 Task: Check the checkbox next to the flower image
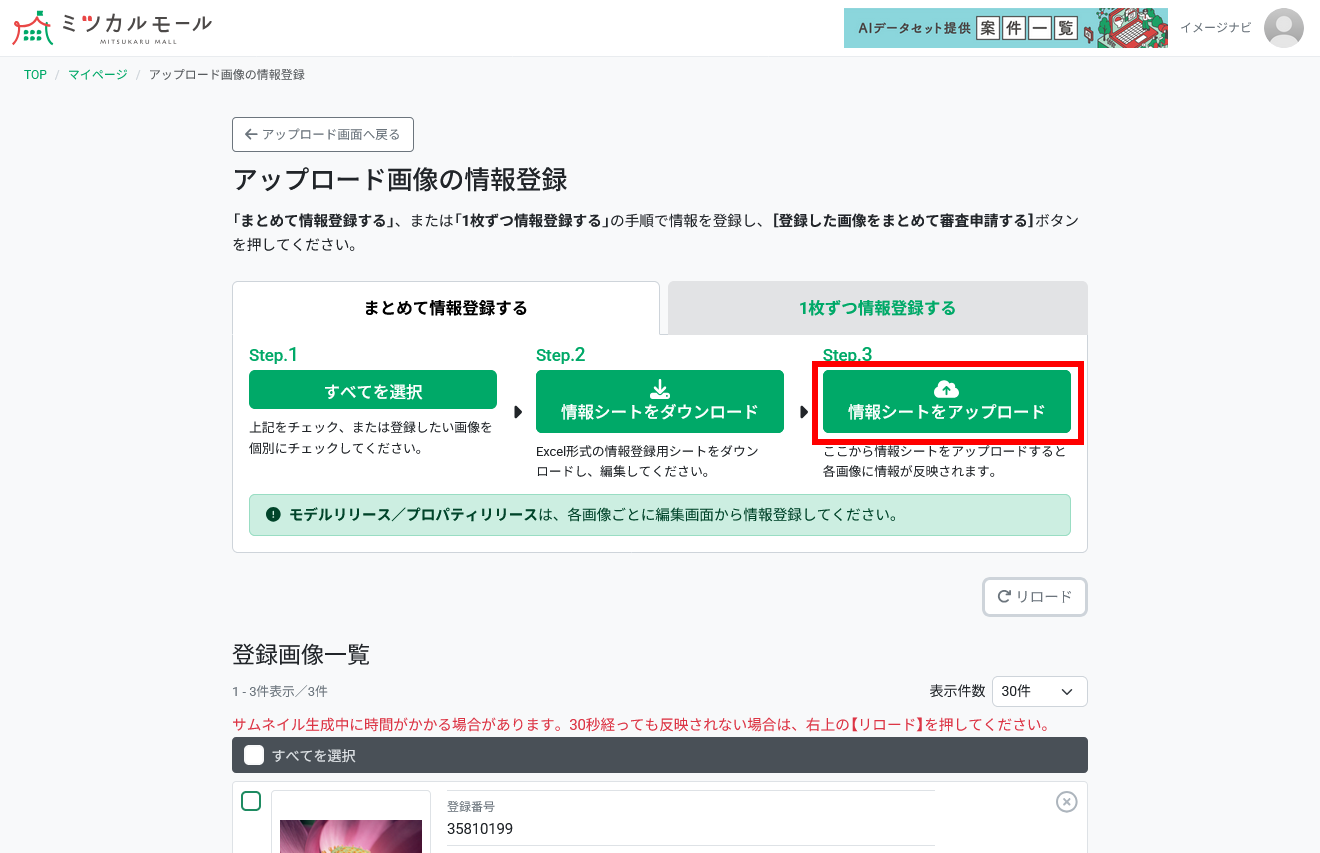(251, 801)
